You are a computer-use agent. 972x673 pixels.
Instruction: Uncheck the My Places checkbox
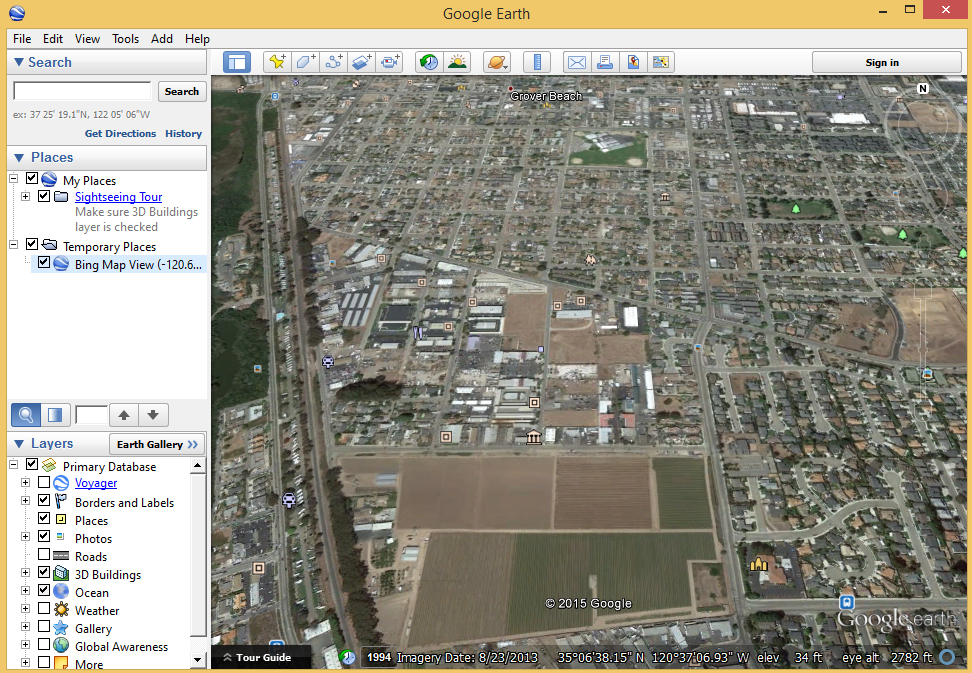click(x=32, y=178)
